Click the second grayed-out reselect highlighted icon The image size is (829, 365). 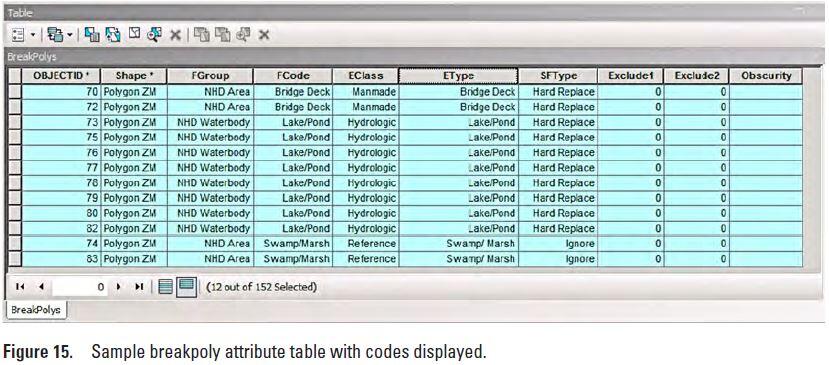(223, 35)
